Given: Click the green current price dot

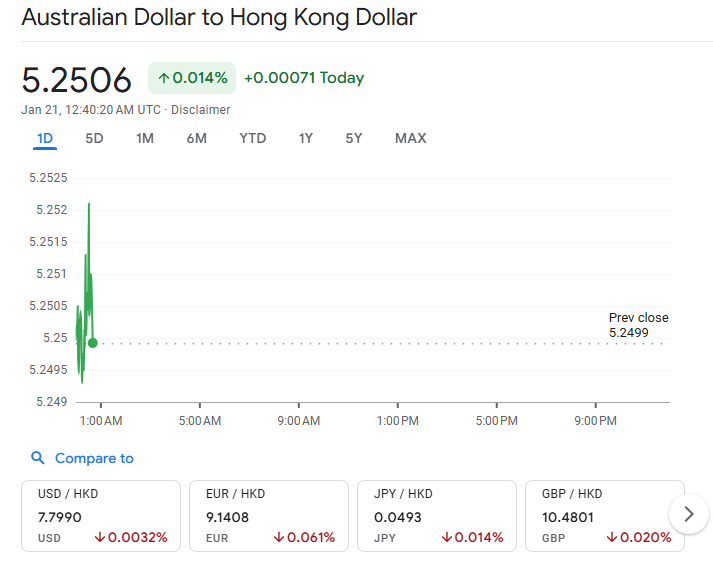Looking at the screenshot, I should pos(93,343).
